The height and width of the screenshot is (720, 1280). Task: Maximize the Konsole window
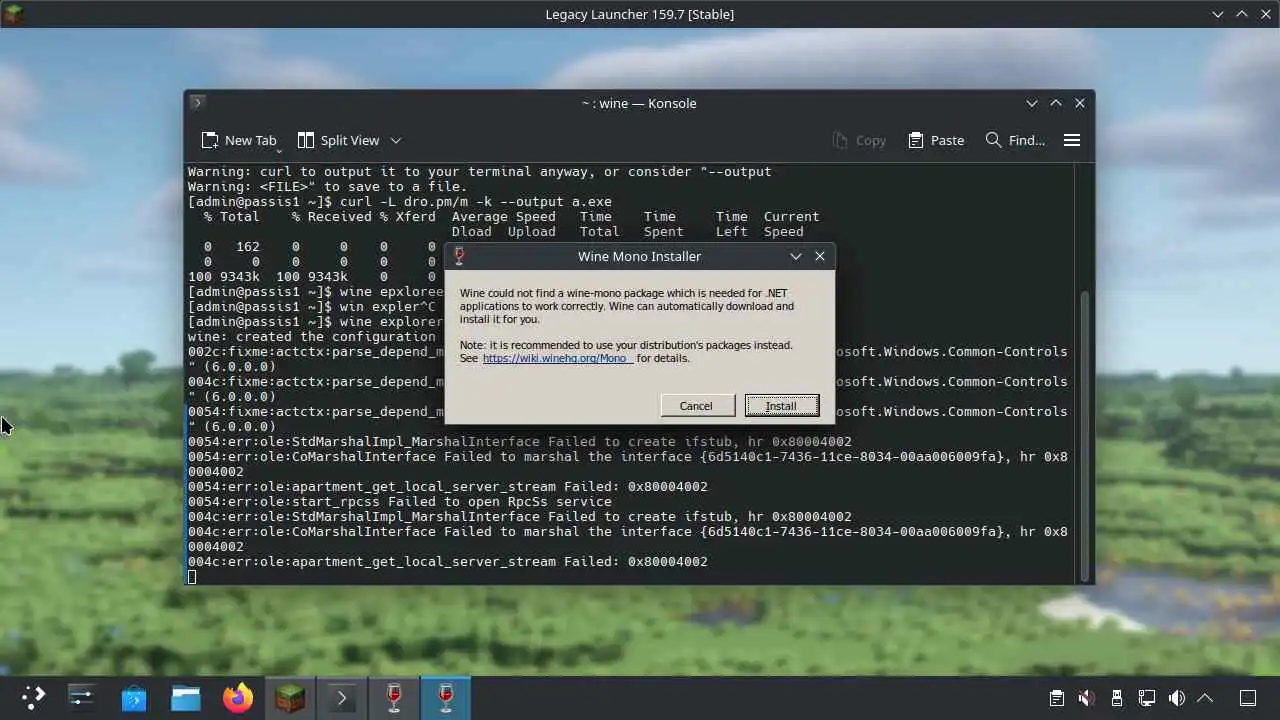point(1056,103)
